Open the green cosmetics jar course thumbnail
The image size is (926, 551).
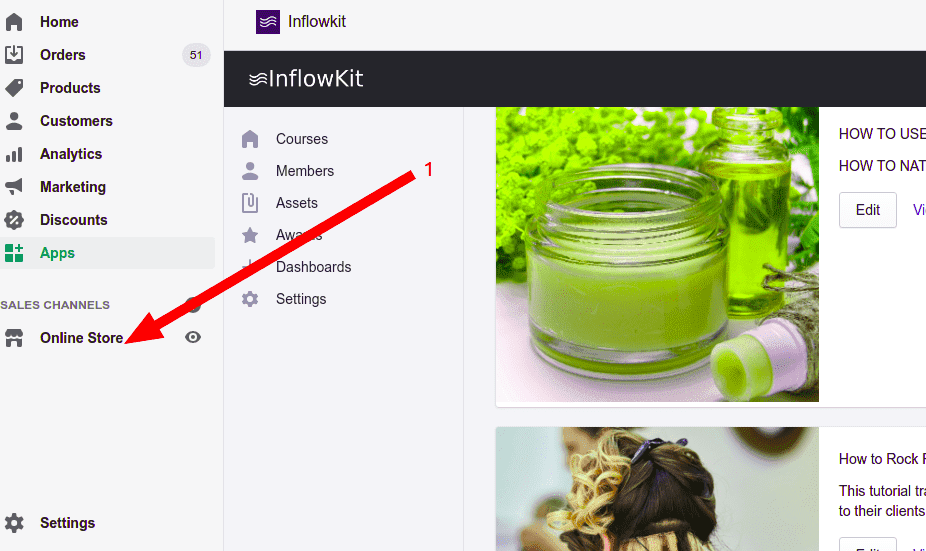(x=657, y=254)
